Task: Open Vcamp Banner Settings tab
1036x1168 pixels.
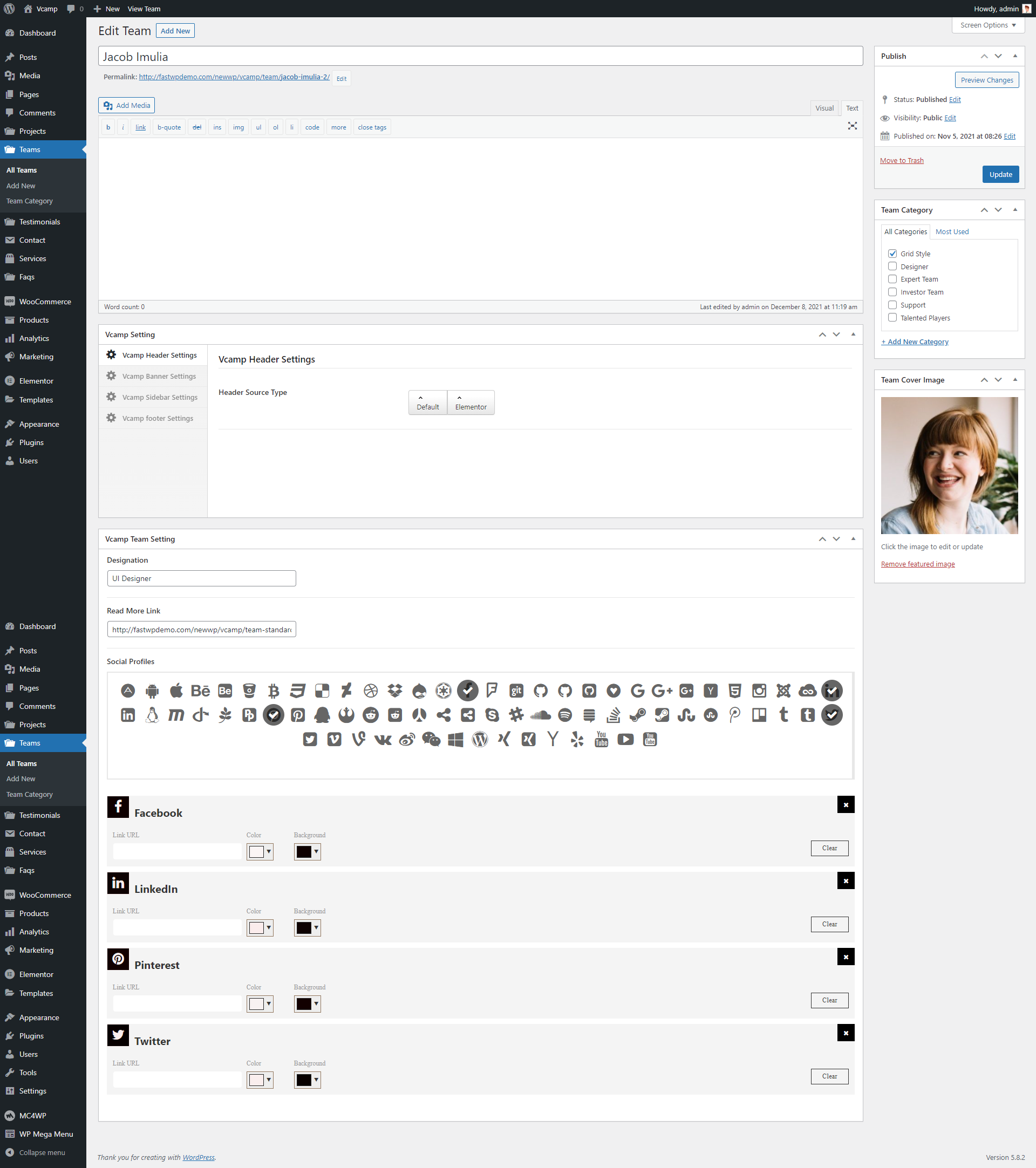Action: coord(158,376)
